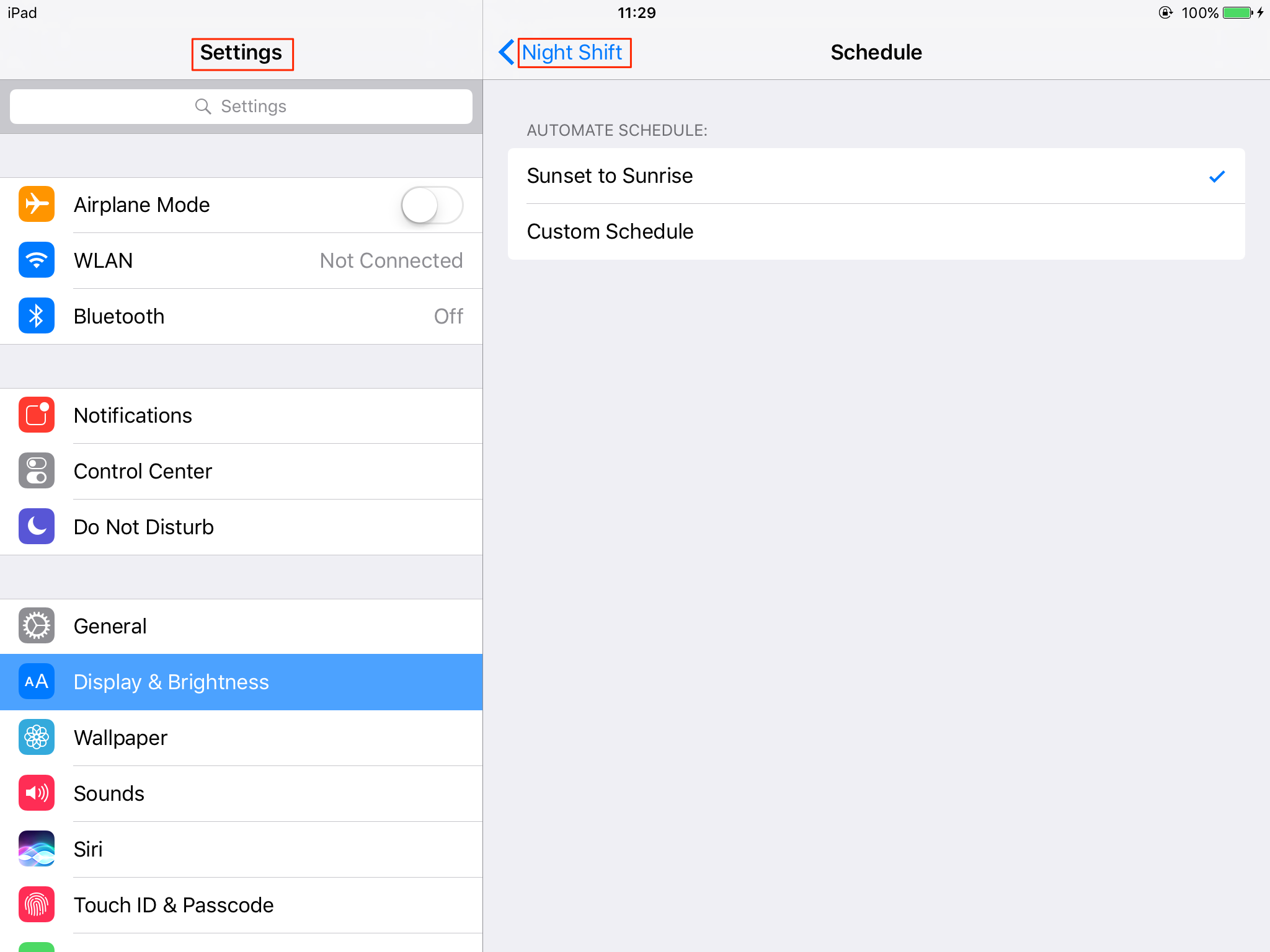Open Siri settings
This screenshot has width=1270, height=952.
[241, 849]
